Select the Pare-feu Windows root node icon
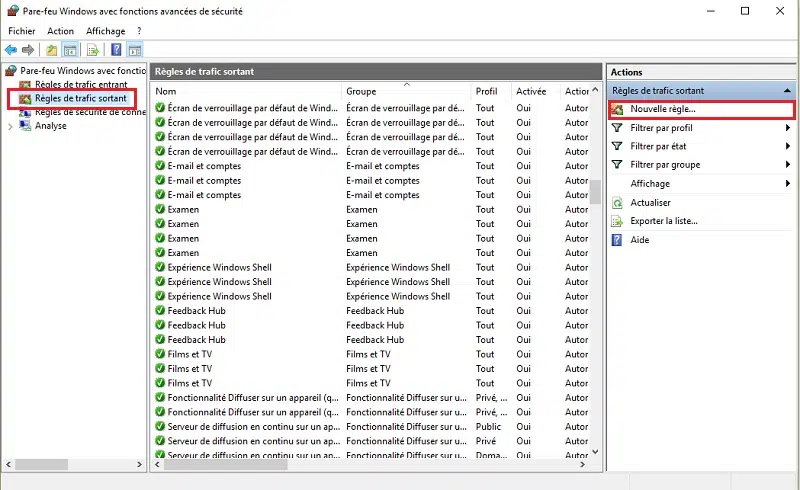The height and width of the screenshot is (490, 800). (11, 70)
